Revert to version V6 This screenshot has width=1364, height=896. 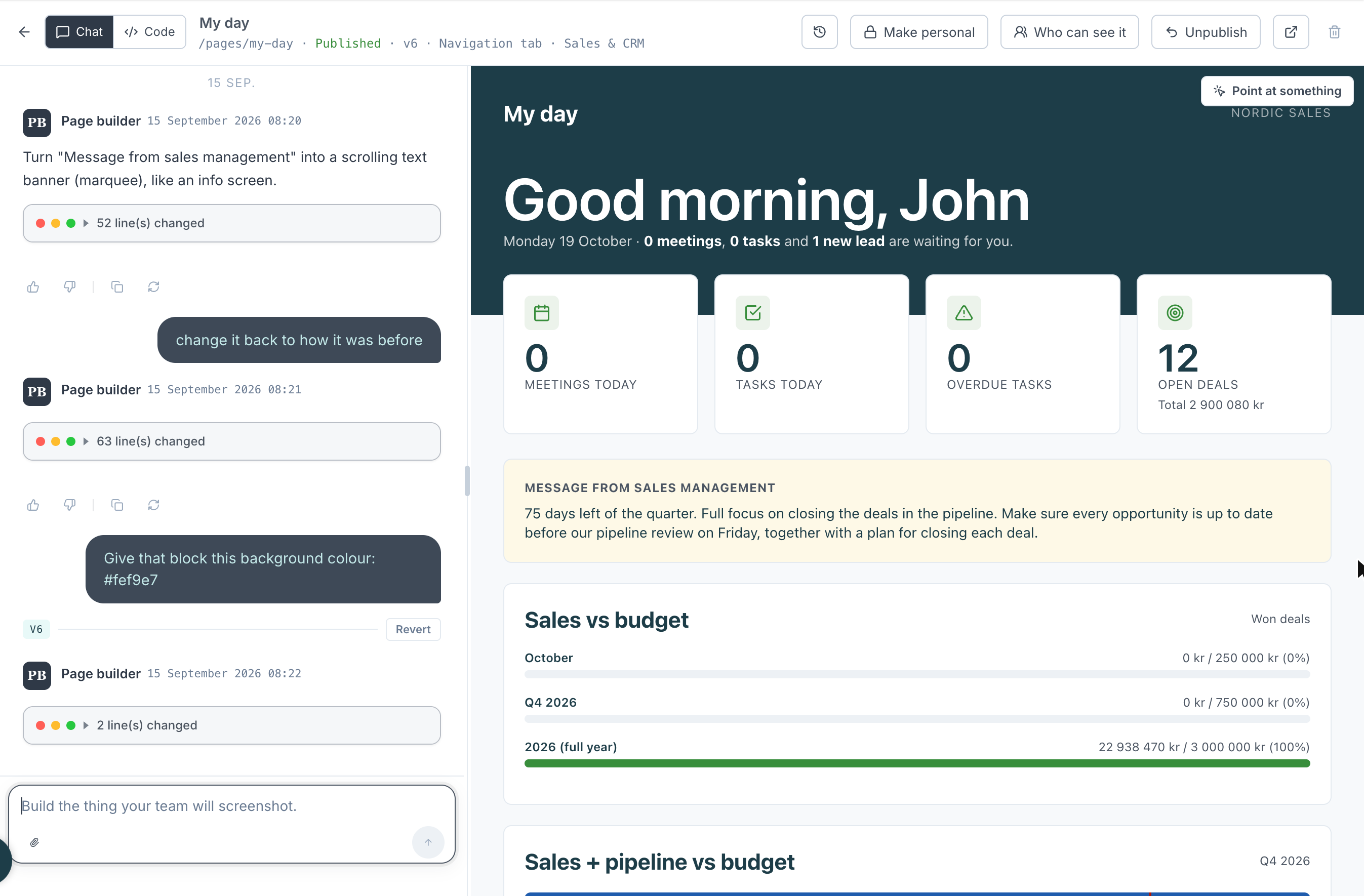tap(413, 629)
